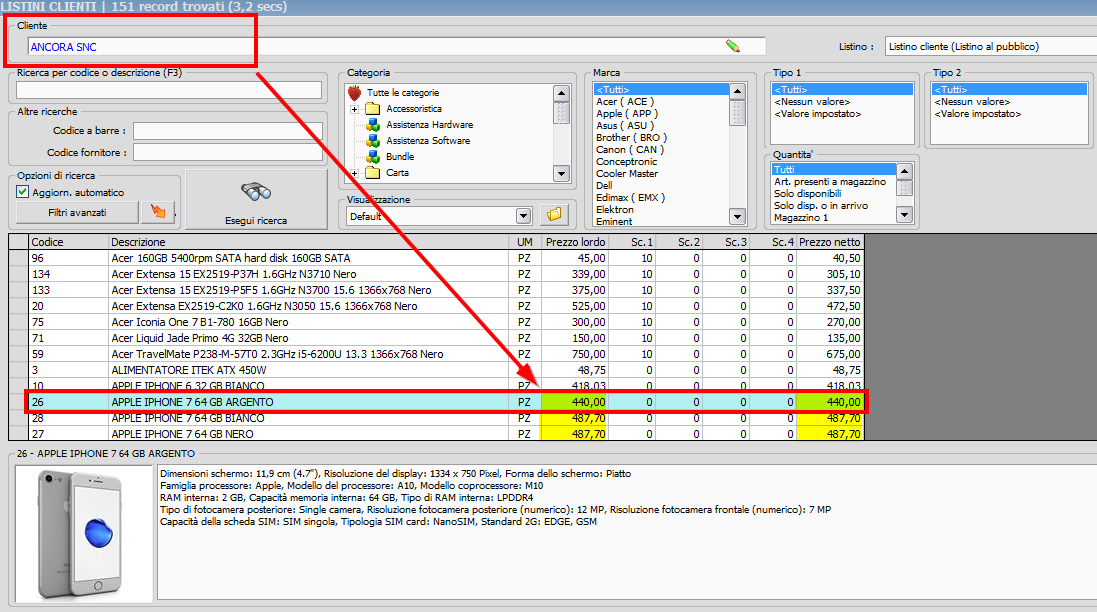
Task: Click the Assistenza Software category icon
Action: tap(373, 141)
